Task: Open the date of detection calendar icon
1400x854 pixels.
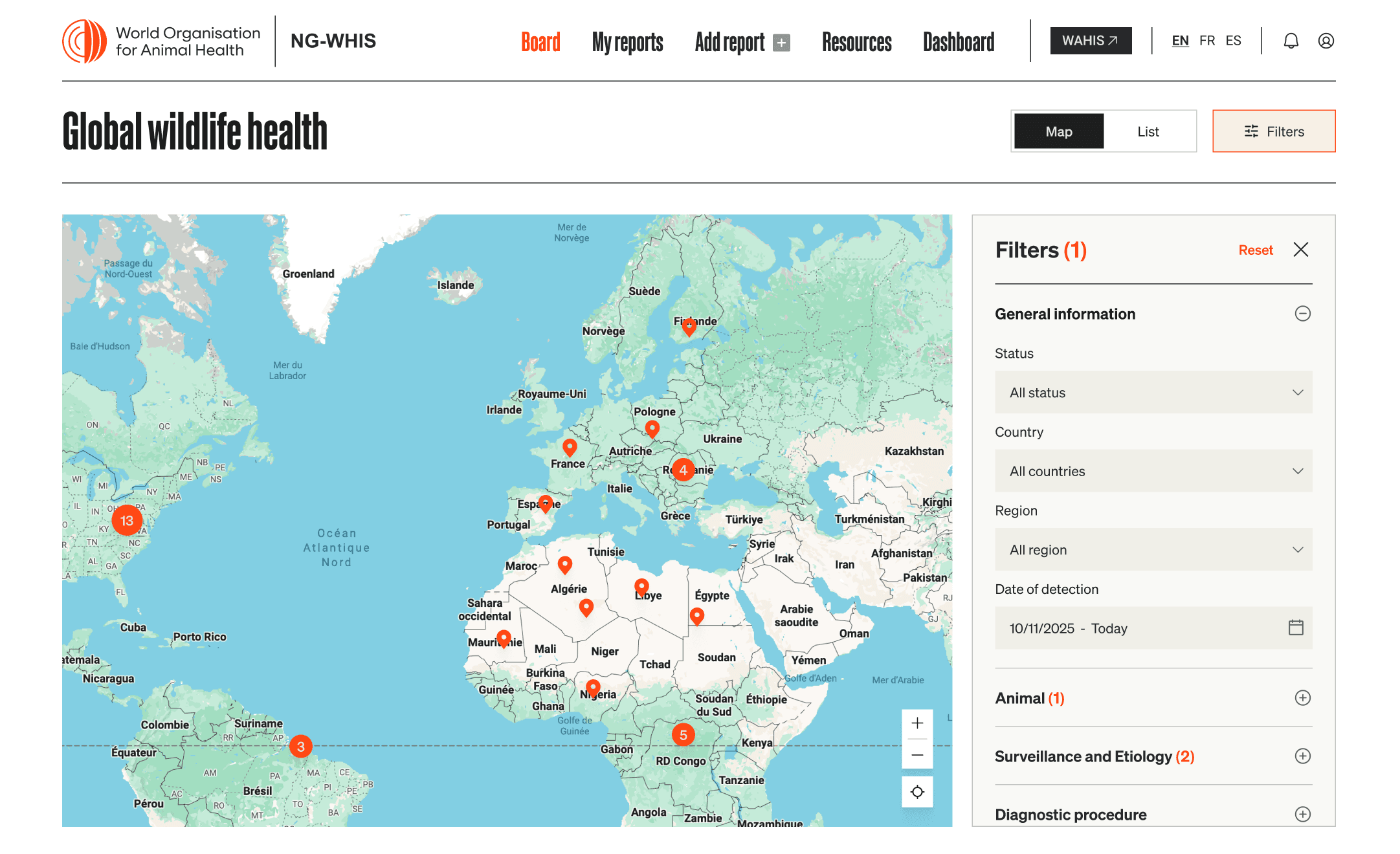Action: (1296, 628)
